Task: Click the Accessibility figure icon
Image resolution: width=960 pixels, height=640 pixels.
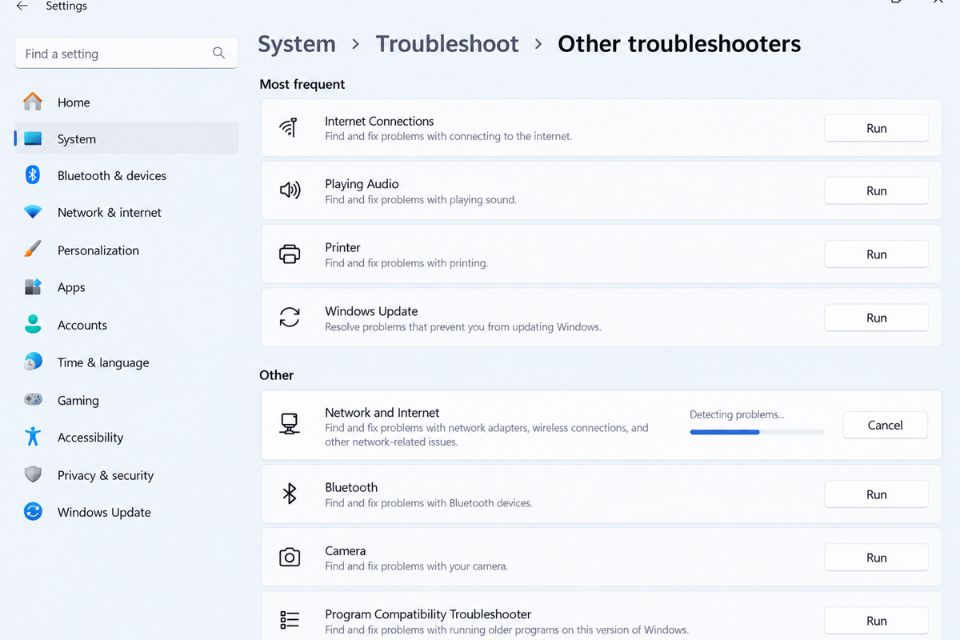Action: point(33,437)
